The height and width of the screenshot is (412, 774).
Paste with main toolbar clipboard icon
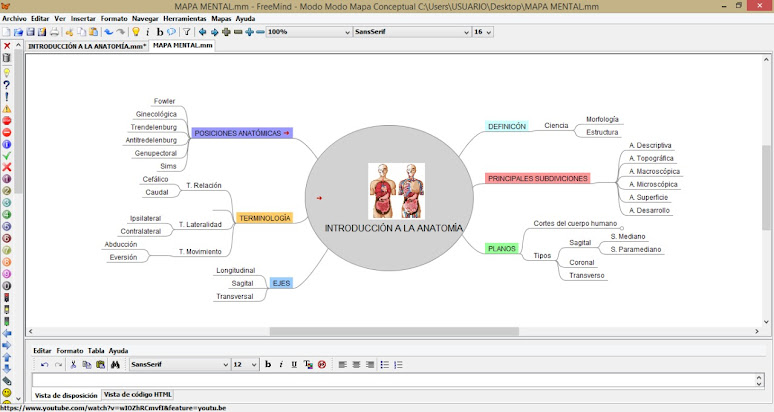coord(93,32)
